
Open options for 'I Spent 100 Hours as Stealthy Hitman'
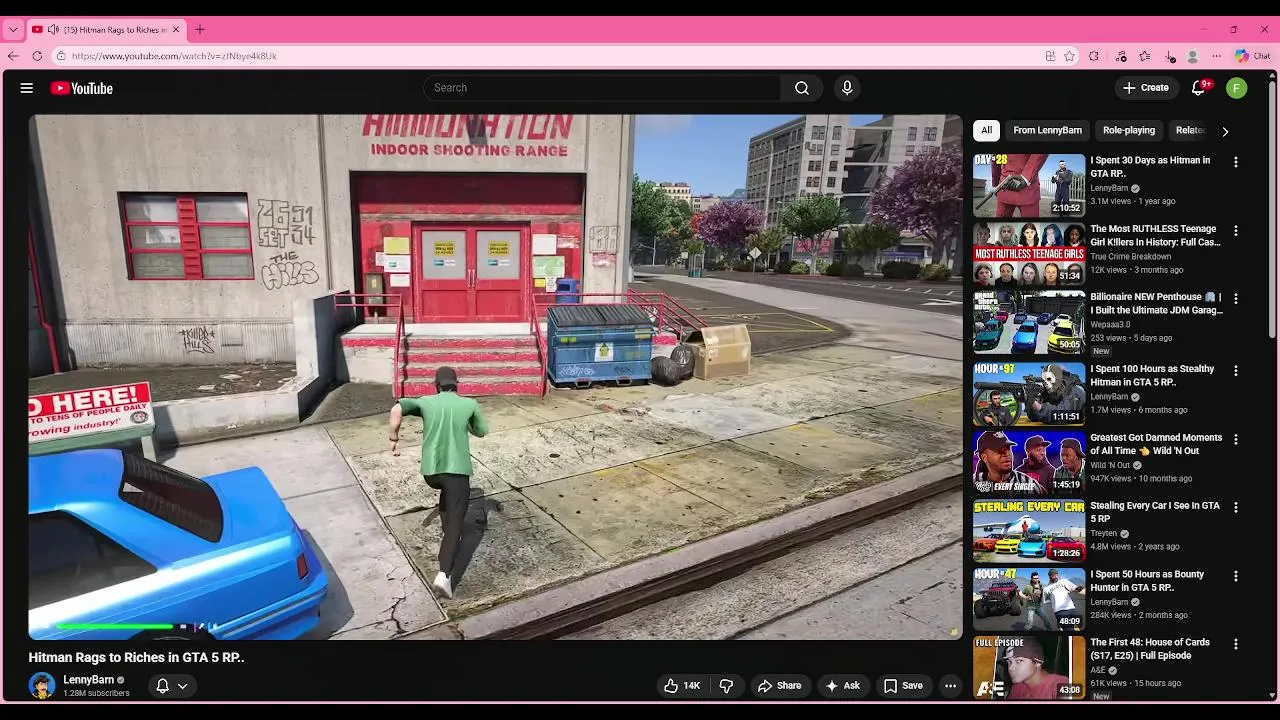pyautogui.click(x=1236, y=371)
